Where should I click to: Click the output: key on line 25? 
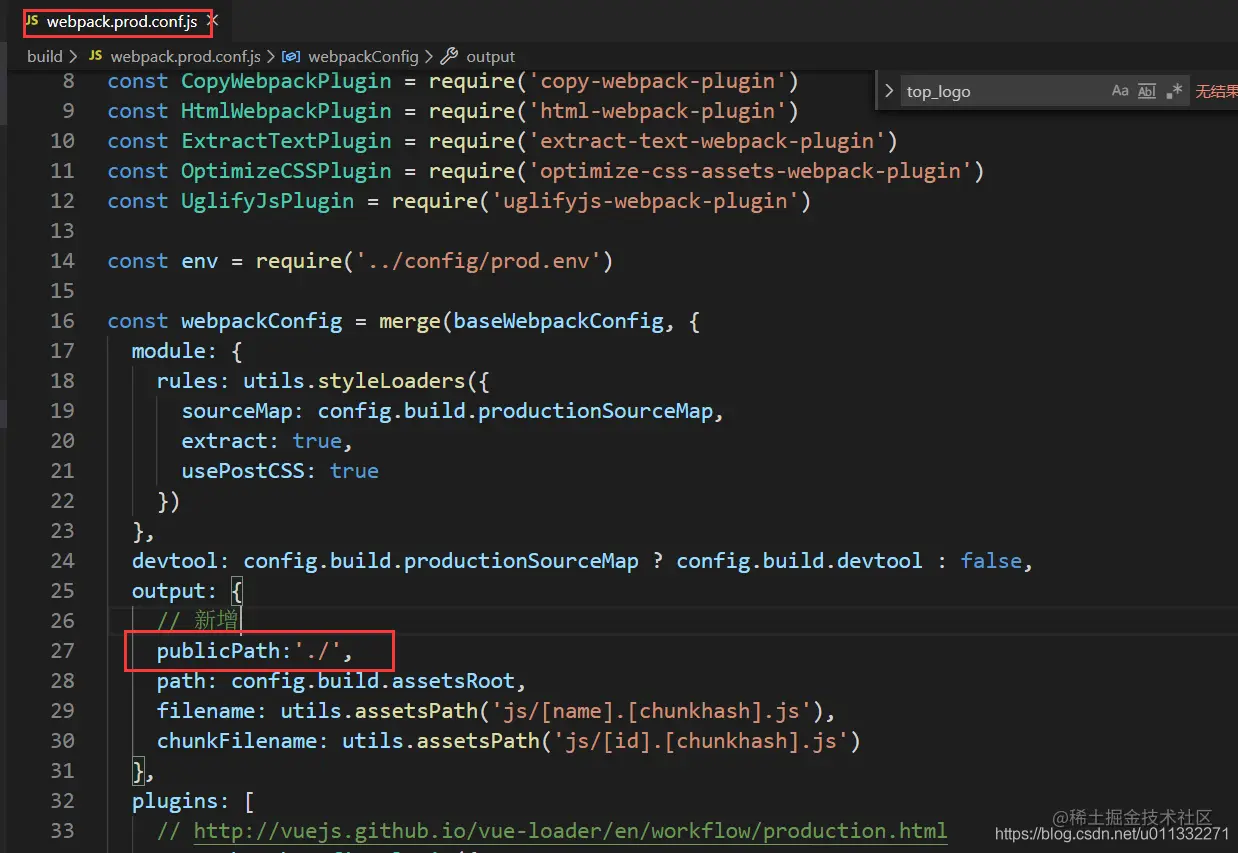pyautogui.click(x=175, y=591)
